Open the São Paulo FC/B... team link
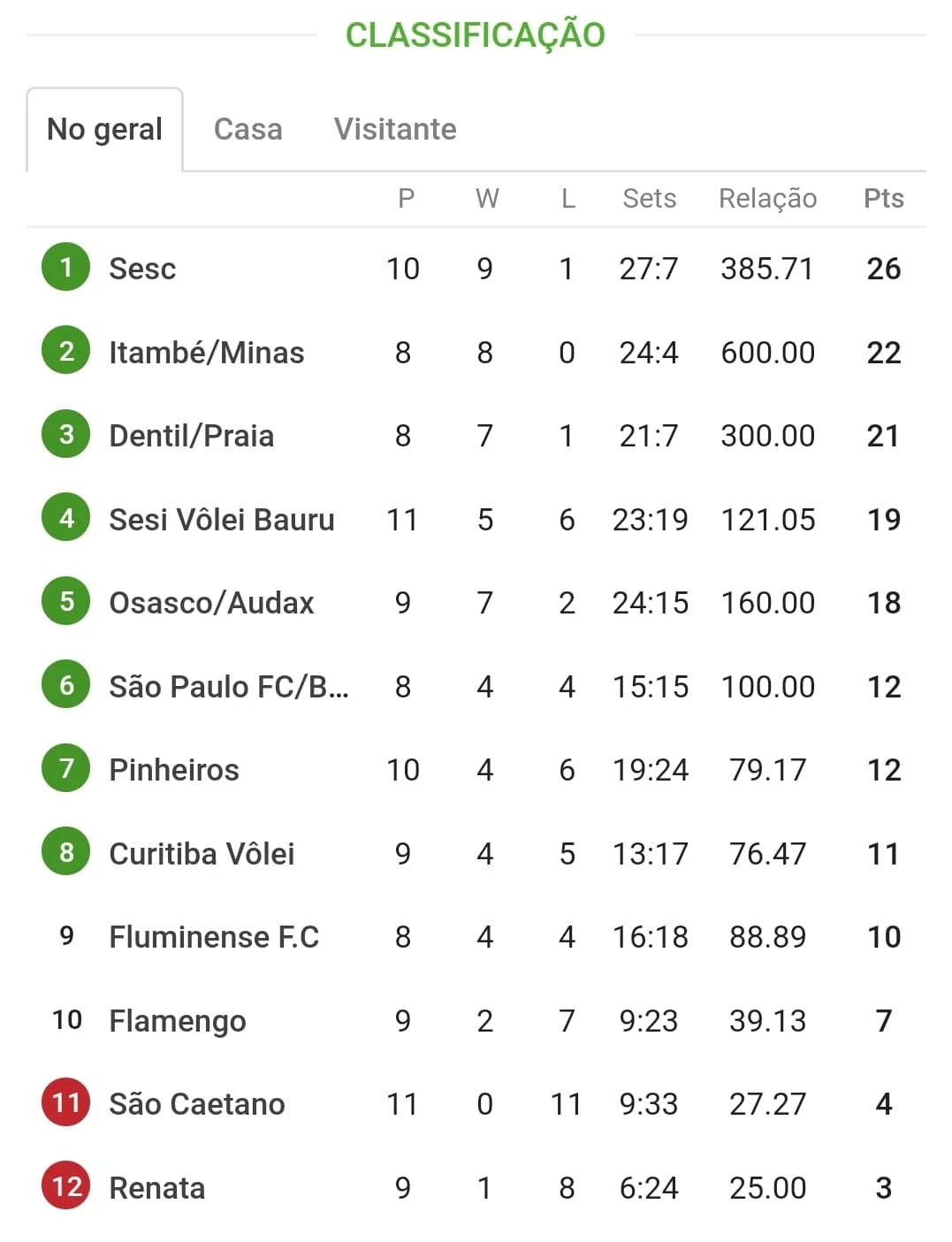The image size is (952, 1242). click(x=229, y=687)
